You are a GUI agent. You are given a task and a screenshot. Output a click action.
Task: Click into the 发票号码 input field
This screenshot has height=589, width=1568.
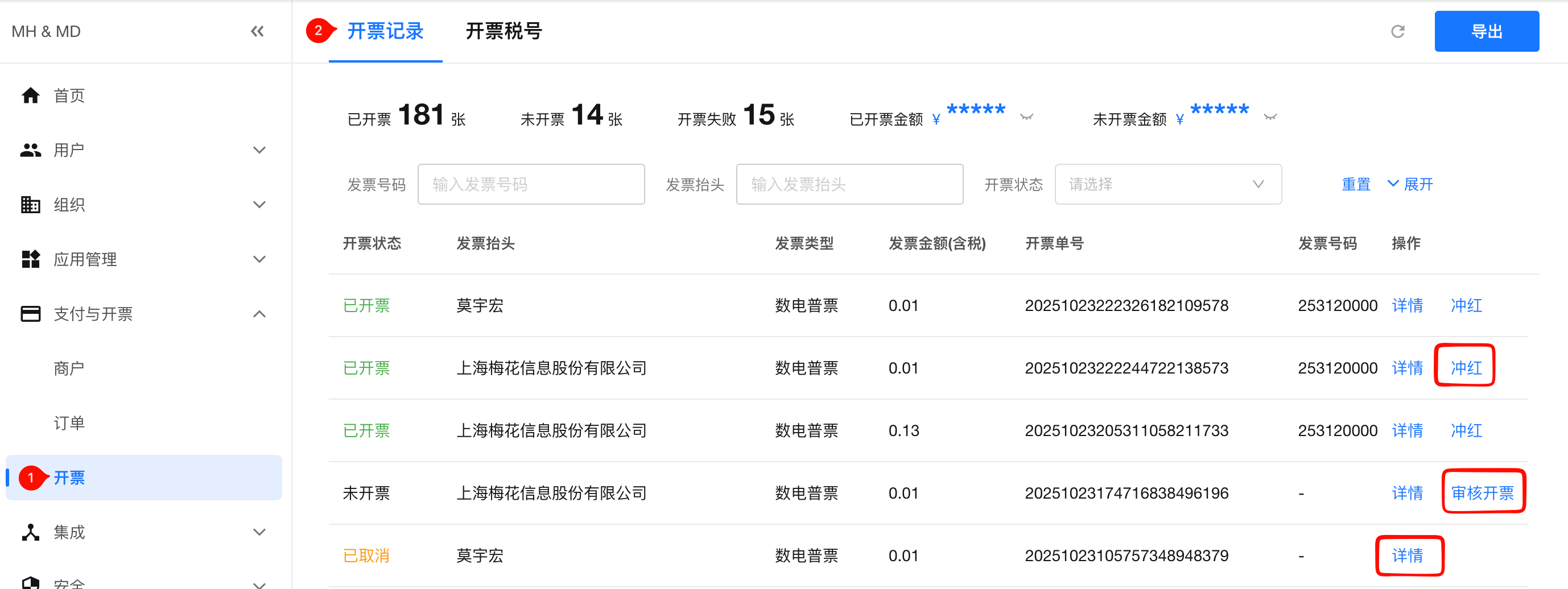tap(531, 184)
